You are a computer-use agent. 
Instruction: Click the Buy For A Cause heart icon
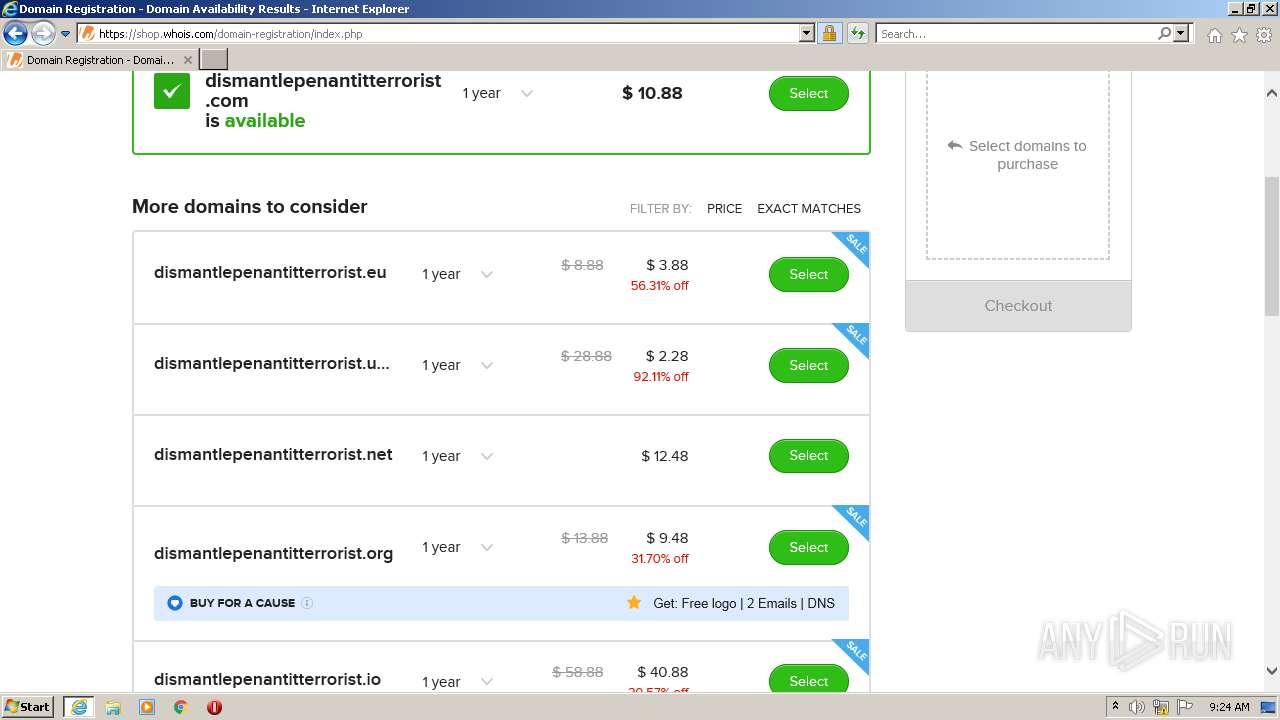click(175, 603)
